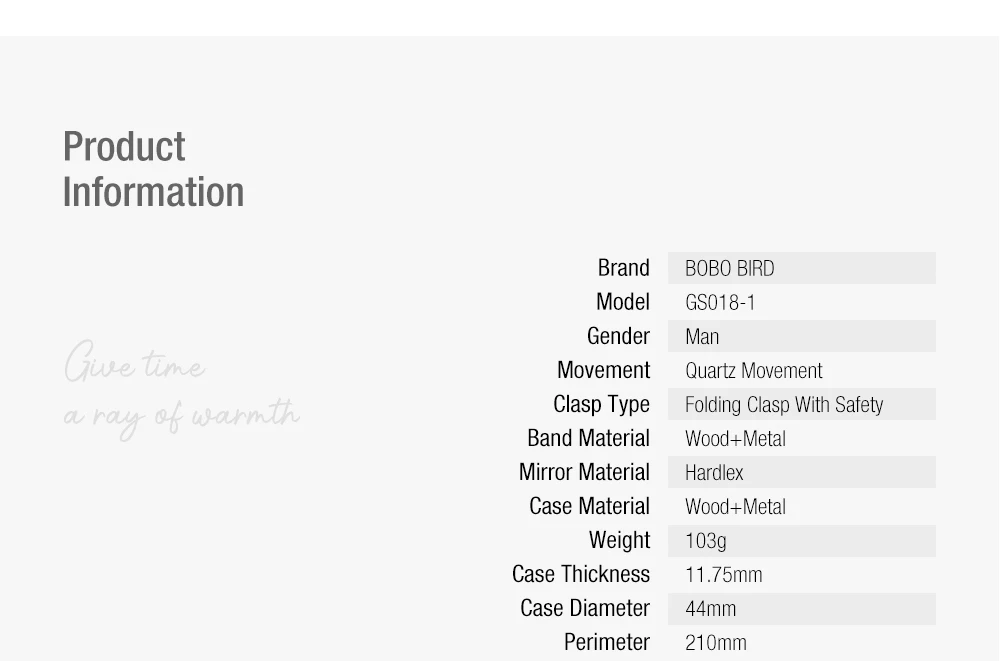The image size is (1000, 661).
Task: Select the Gender value Man
Action: click(702, 337)
